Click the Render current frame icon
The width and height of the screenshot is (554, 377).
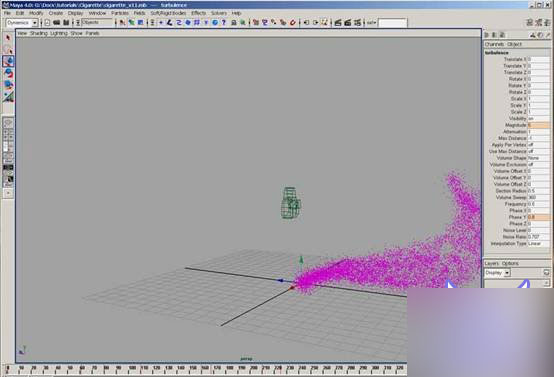[x=338, y=23]
